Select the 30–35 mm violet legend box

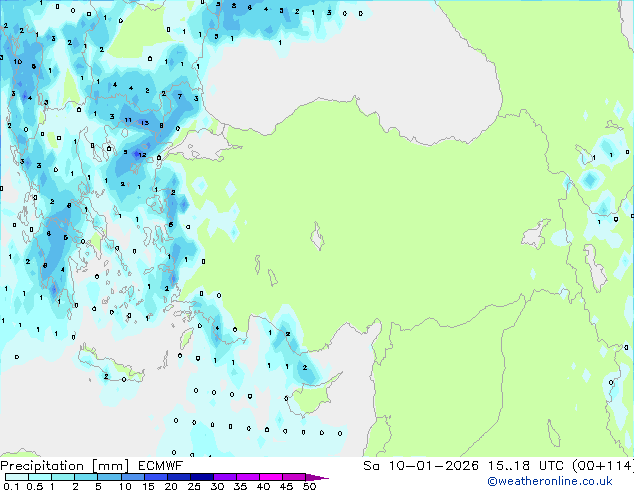click(x=224, y=477)
